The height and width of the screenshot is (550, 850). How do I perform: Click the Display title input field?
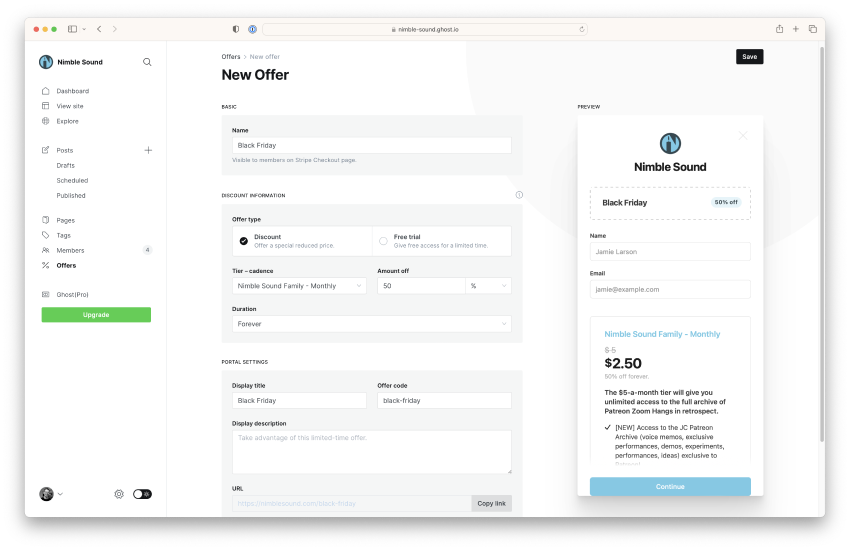pyautogui.click(x=299, y=400)
